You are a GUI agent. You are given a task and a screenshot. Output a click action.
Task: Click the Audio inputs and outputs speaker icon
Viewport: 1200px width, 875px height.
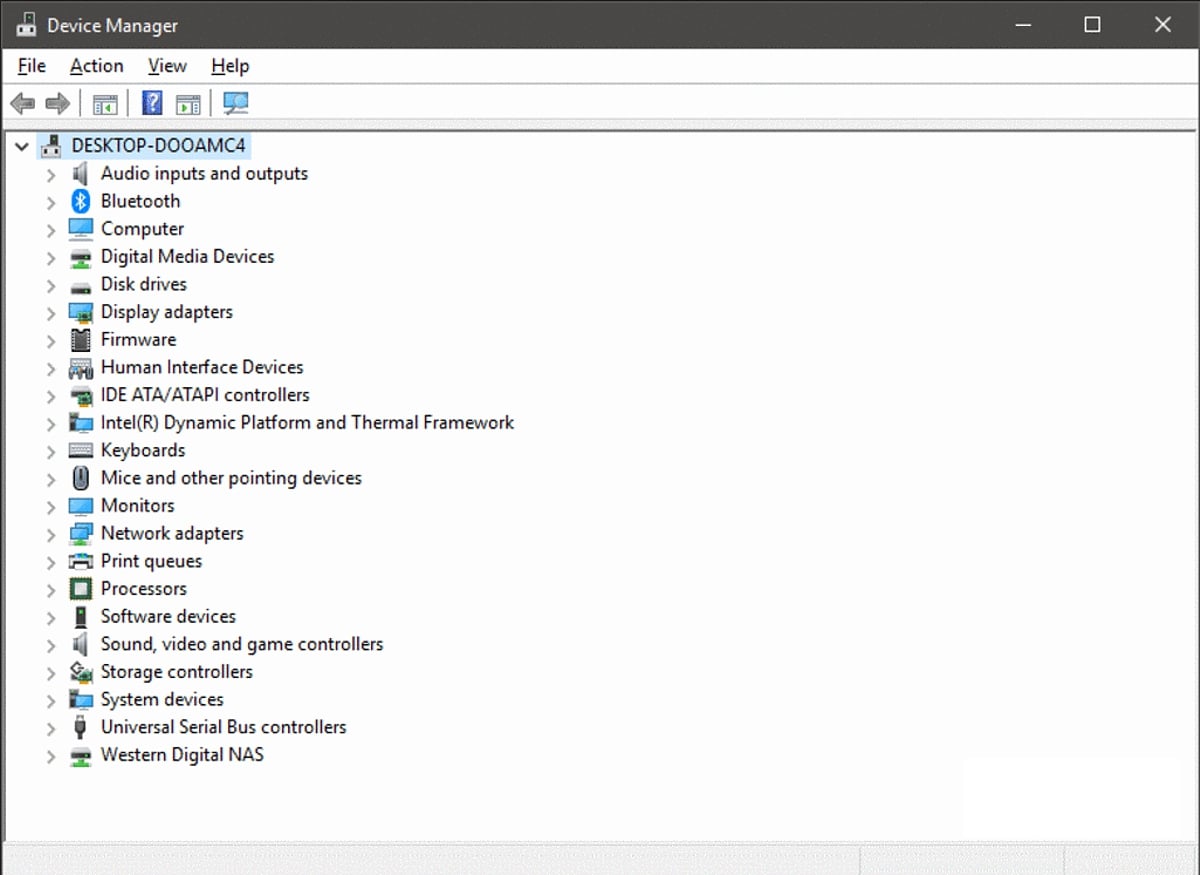[x=81, y=173]
